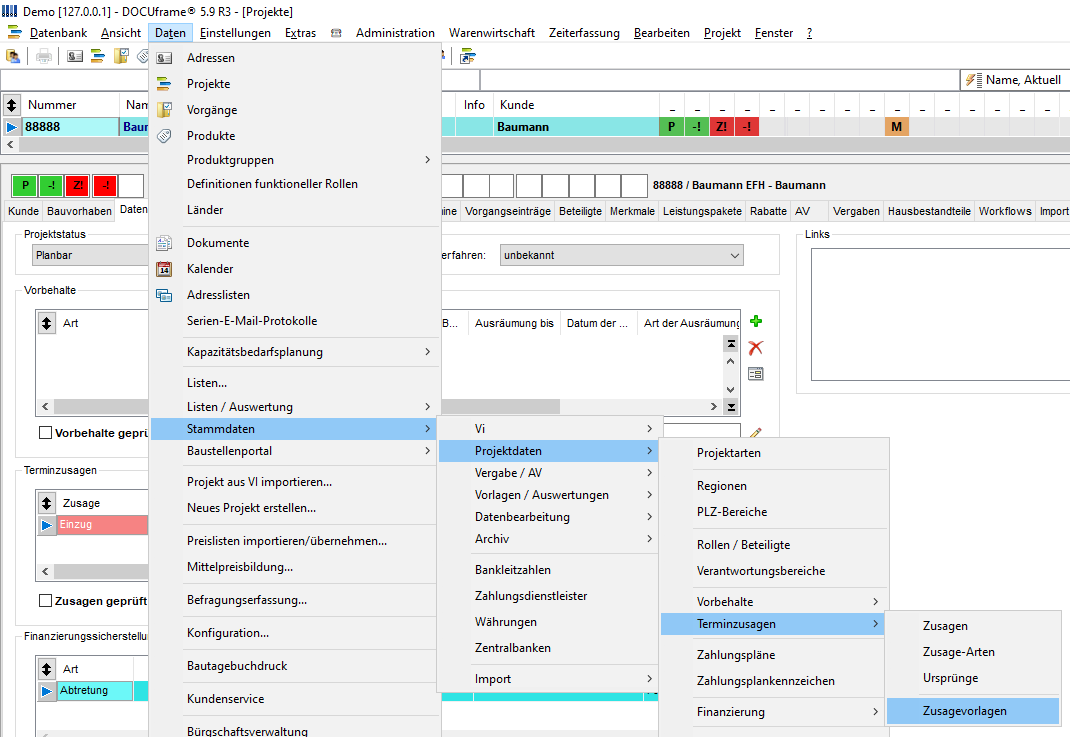
Task: Open Produkte via its tag icon in Daten menu
Action: click(164, 136)
